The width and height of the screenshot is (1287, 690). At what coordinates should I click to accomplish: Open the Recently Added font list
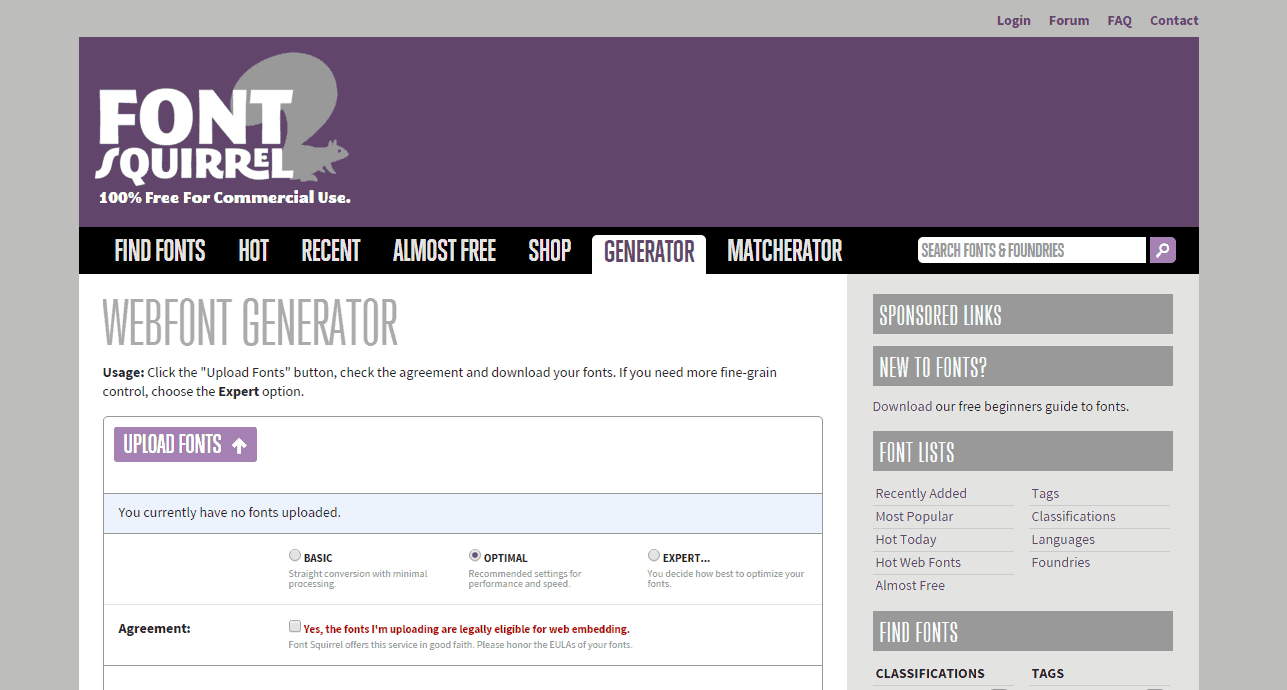pyautogui.click(x=921, y=494)
